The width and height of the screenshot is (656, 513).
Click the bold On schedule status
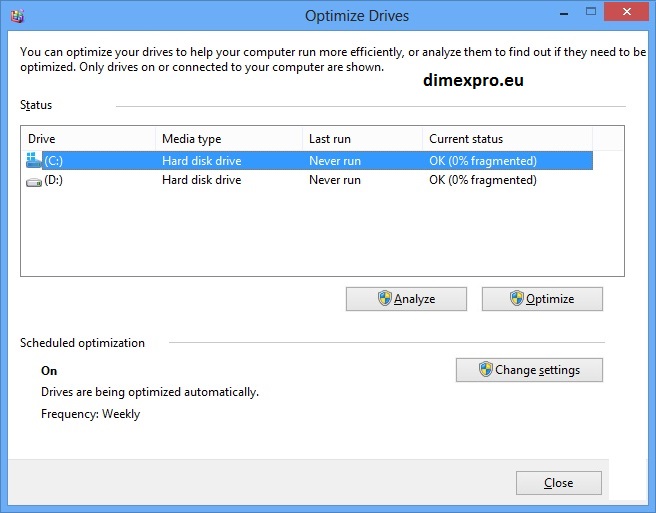tap(49, 371)
